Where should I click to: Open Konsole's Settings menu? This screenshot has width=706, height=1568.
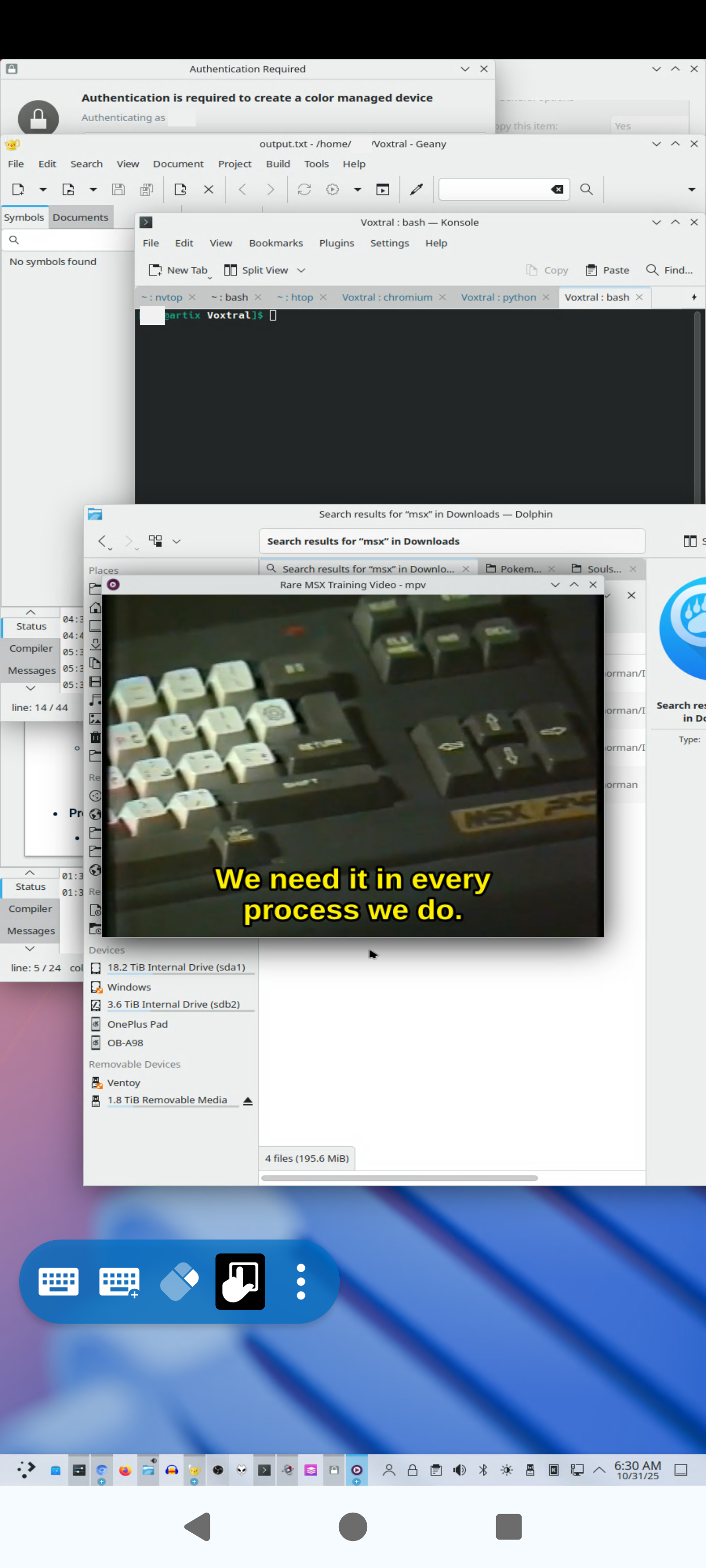click(x=389, y=243)
